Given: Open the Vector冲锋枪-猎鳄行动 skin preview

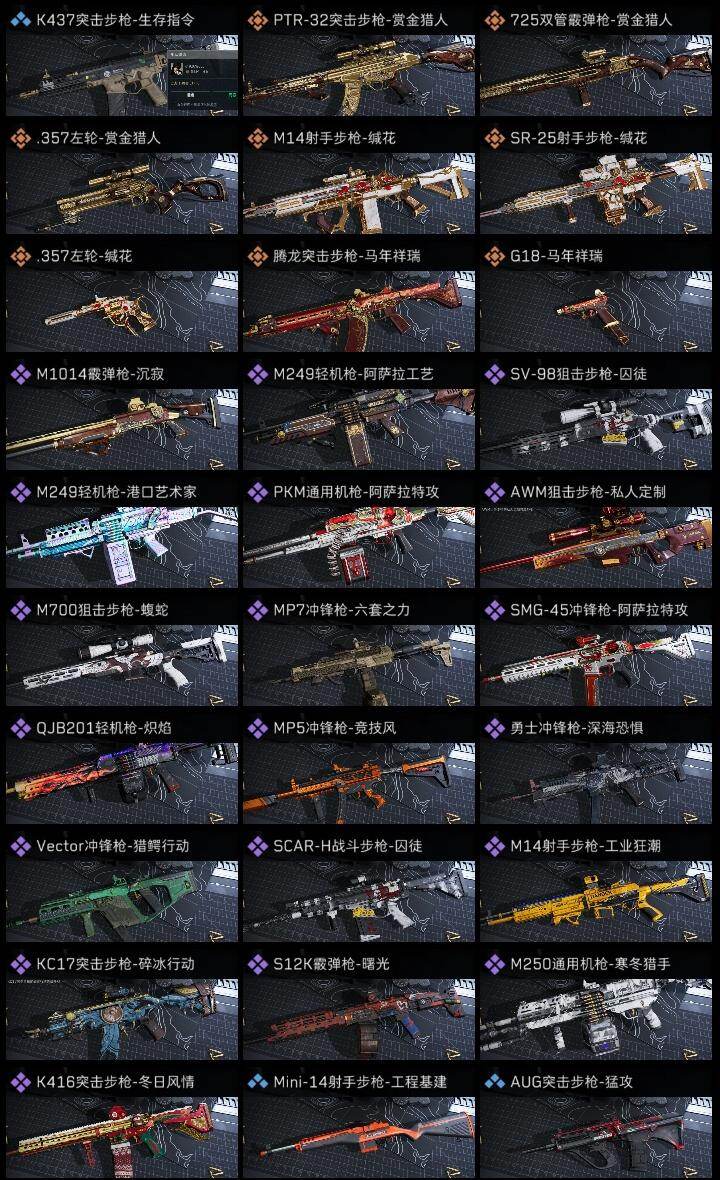Looking at the screenshot, I should [122, 901].
